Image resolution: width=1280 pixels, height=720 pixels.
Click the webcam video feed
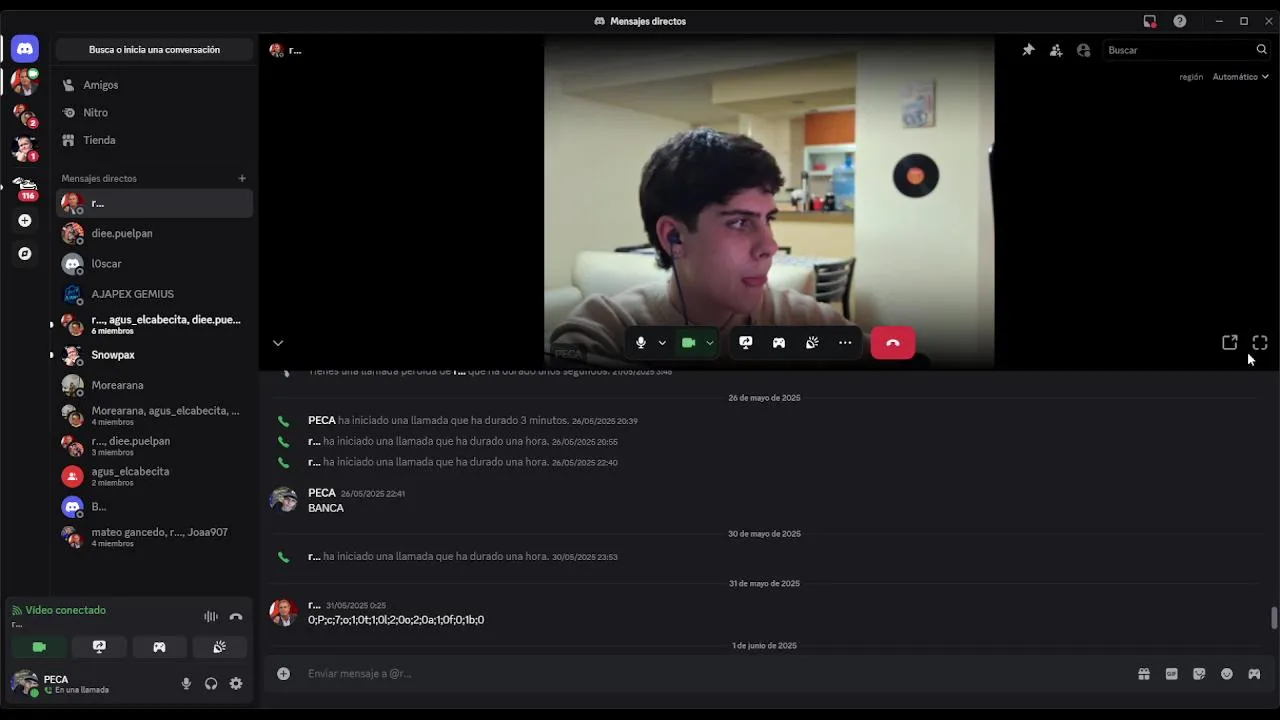769,203
